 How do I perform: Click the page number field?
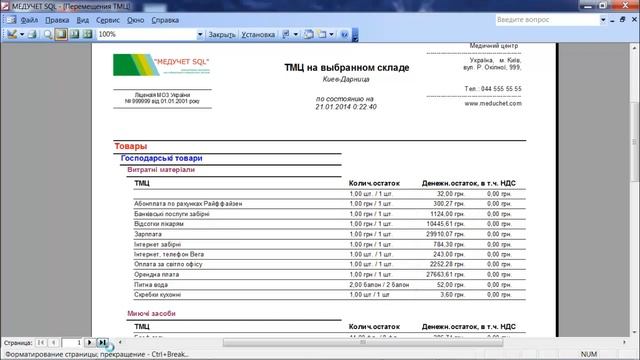pos(72,343)
